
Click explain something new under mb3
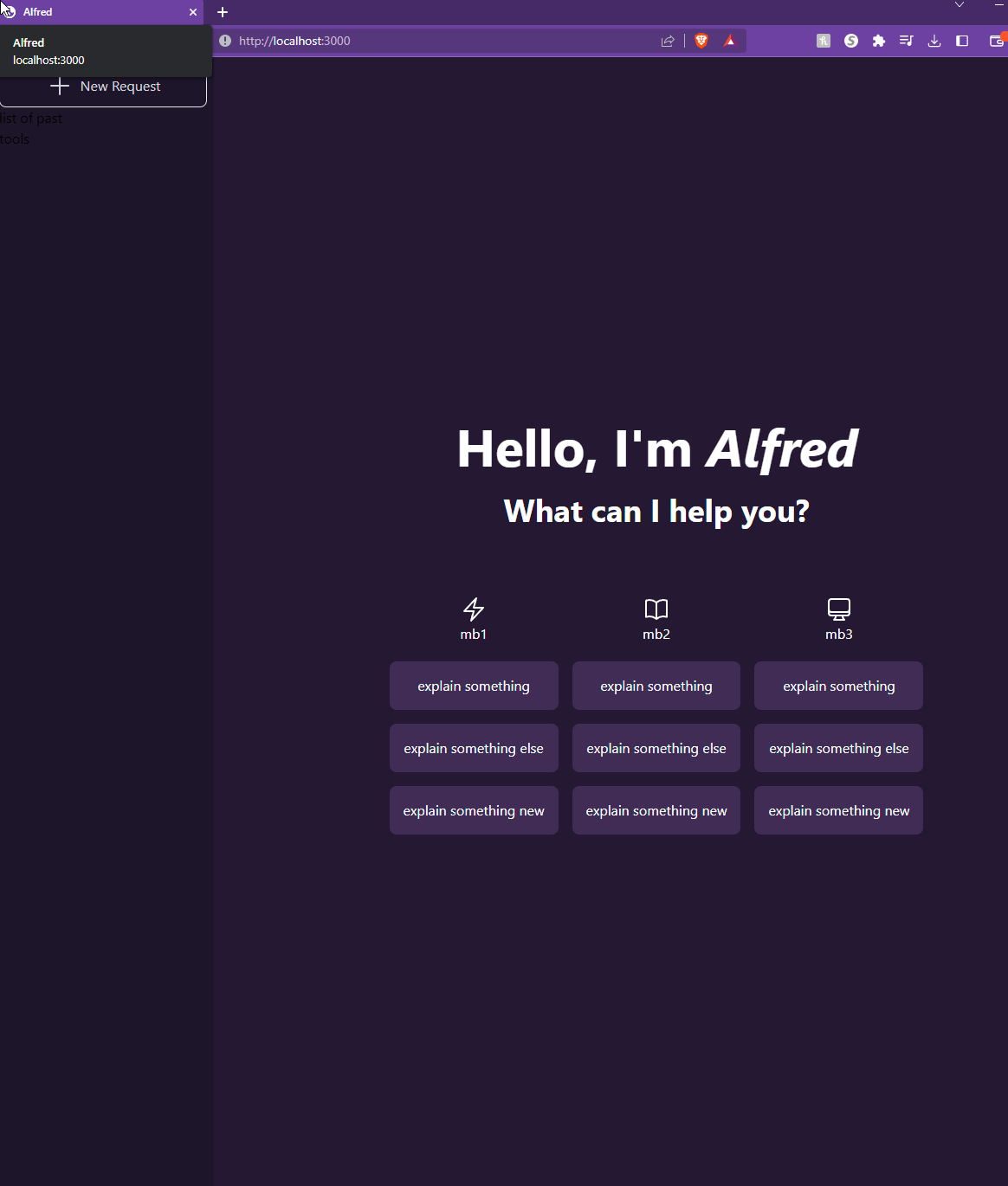coord(837,810)
